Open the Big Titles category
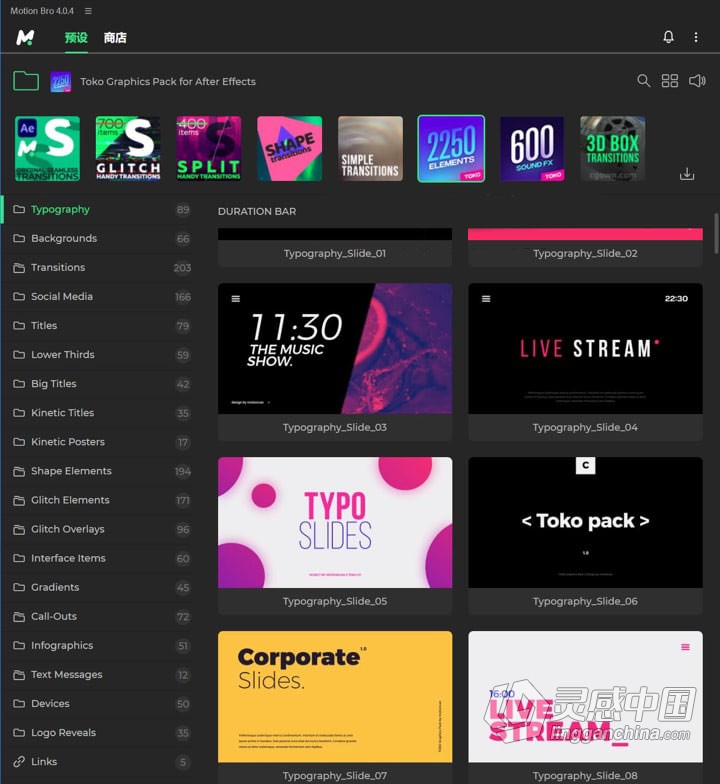The height and width of the screenshot is (784, 720). [100, 384]
